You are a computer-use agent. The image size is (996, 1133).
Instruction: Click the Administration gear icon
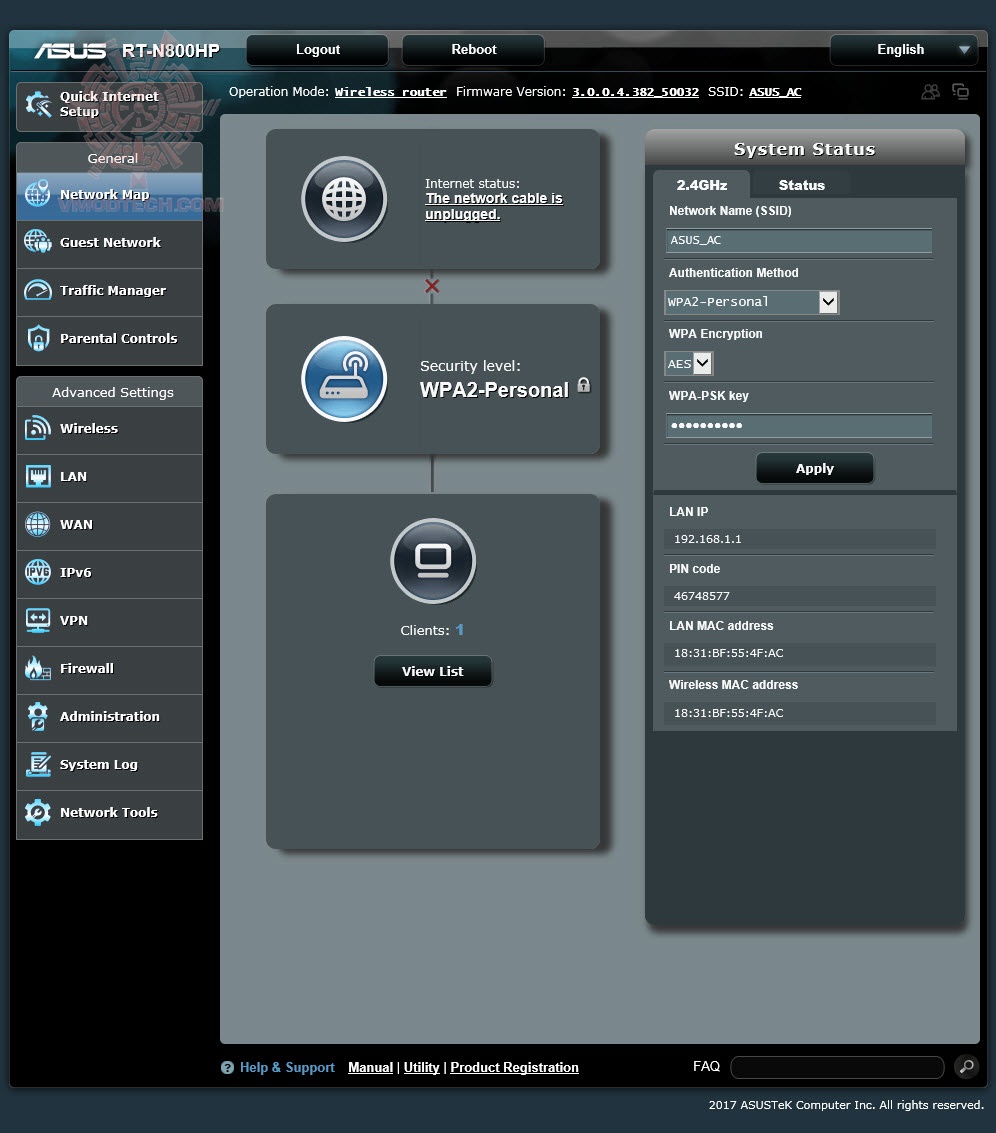[x=38, y=716]
